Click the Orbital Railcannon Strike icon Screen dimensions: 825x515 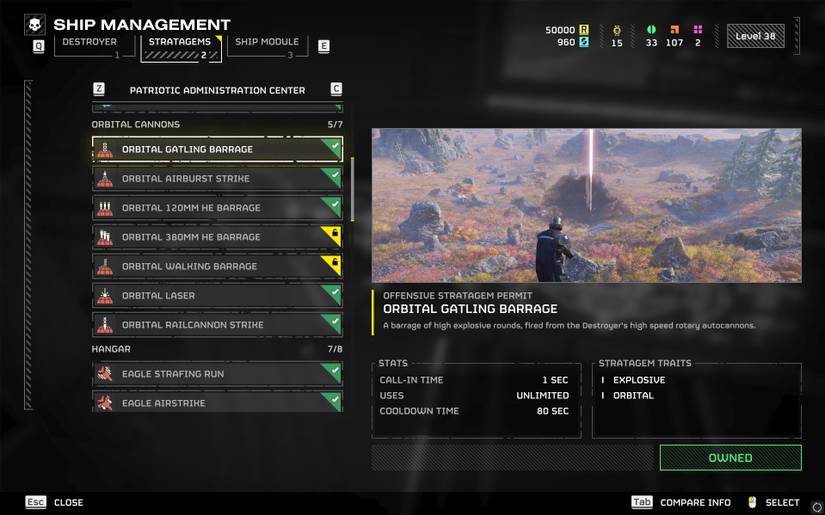point(105,325)
